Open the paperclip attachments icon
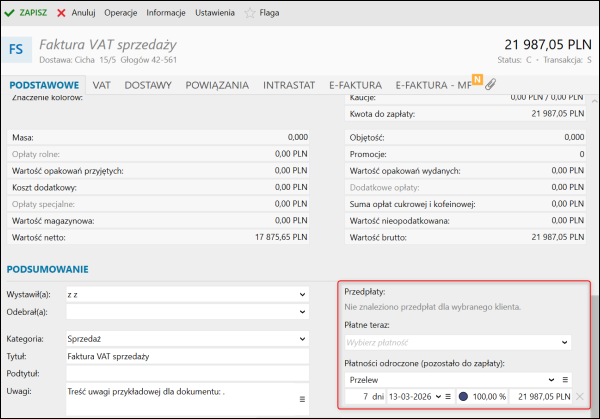The image size is (600, 419). [x=490, y=86]
